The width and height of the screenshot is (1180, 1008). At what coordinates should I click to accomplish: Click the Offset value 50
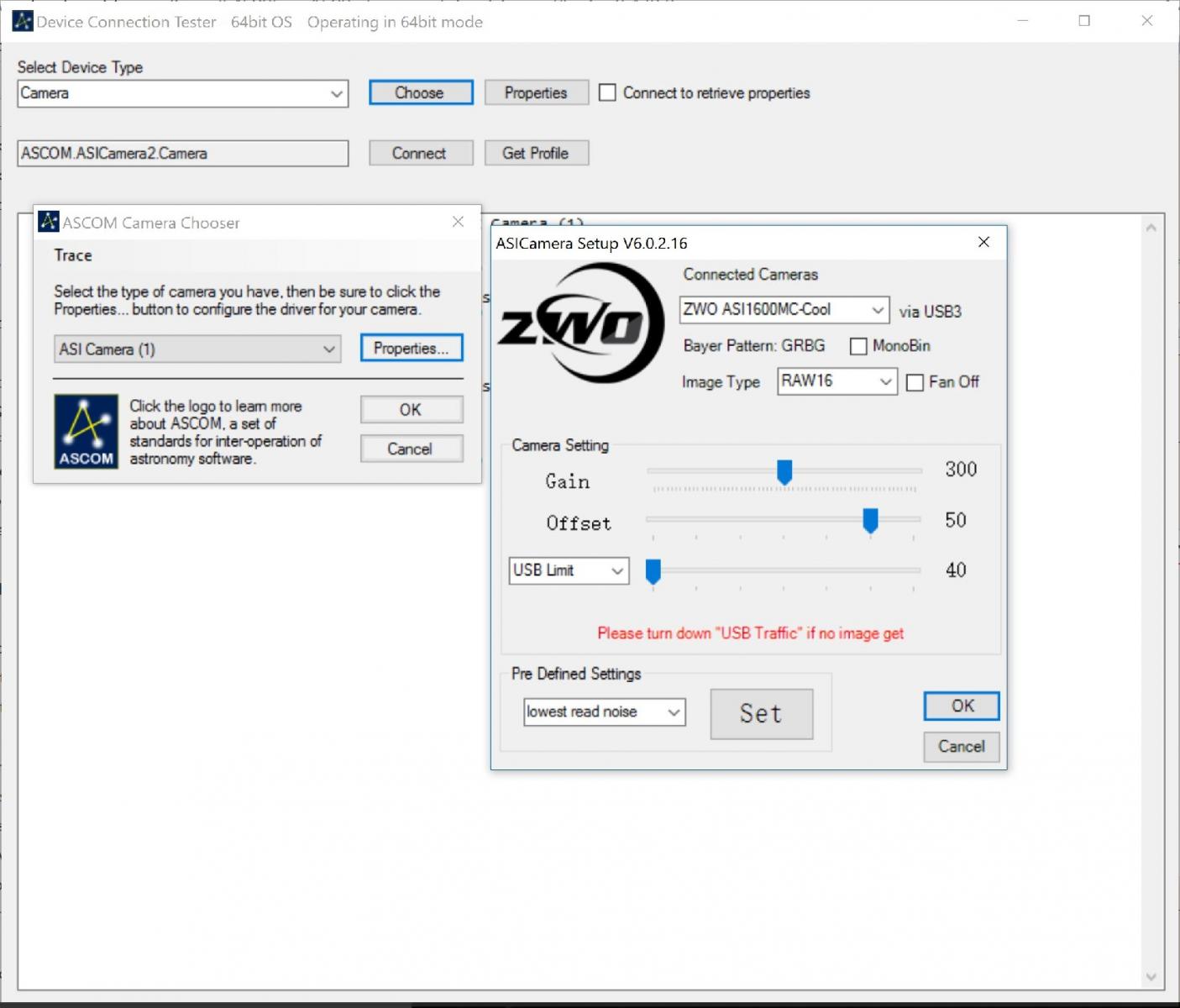pos(956,520)
